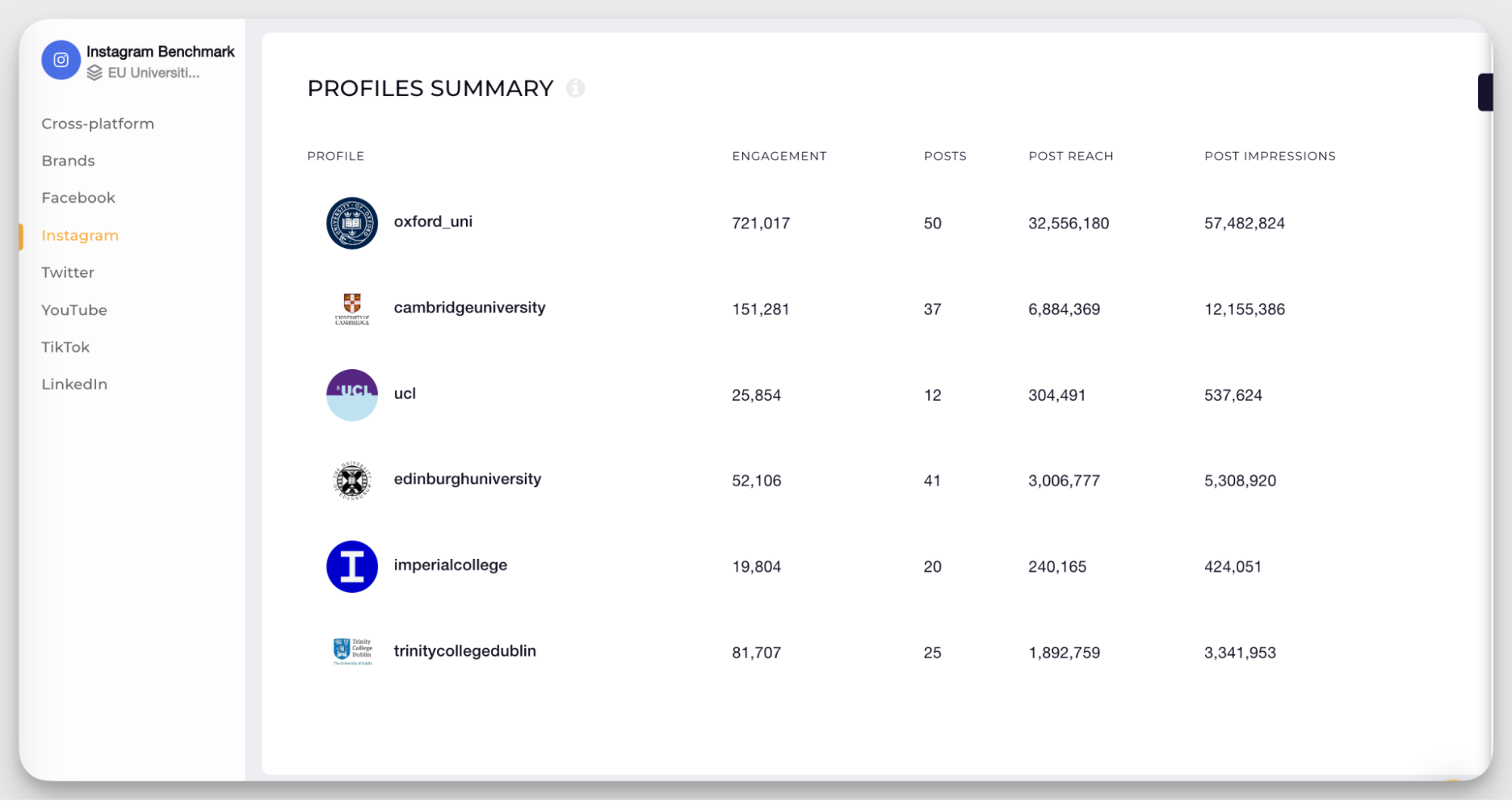Select cambridgeuniversity engagement 151,281
The image size is (1512, 801).
(x=761, y=309)
